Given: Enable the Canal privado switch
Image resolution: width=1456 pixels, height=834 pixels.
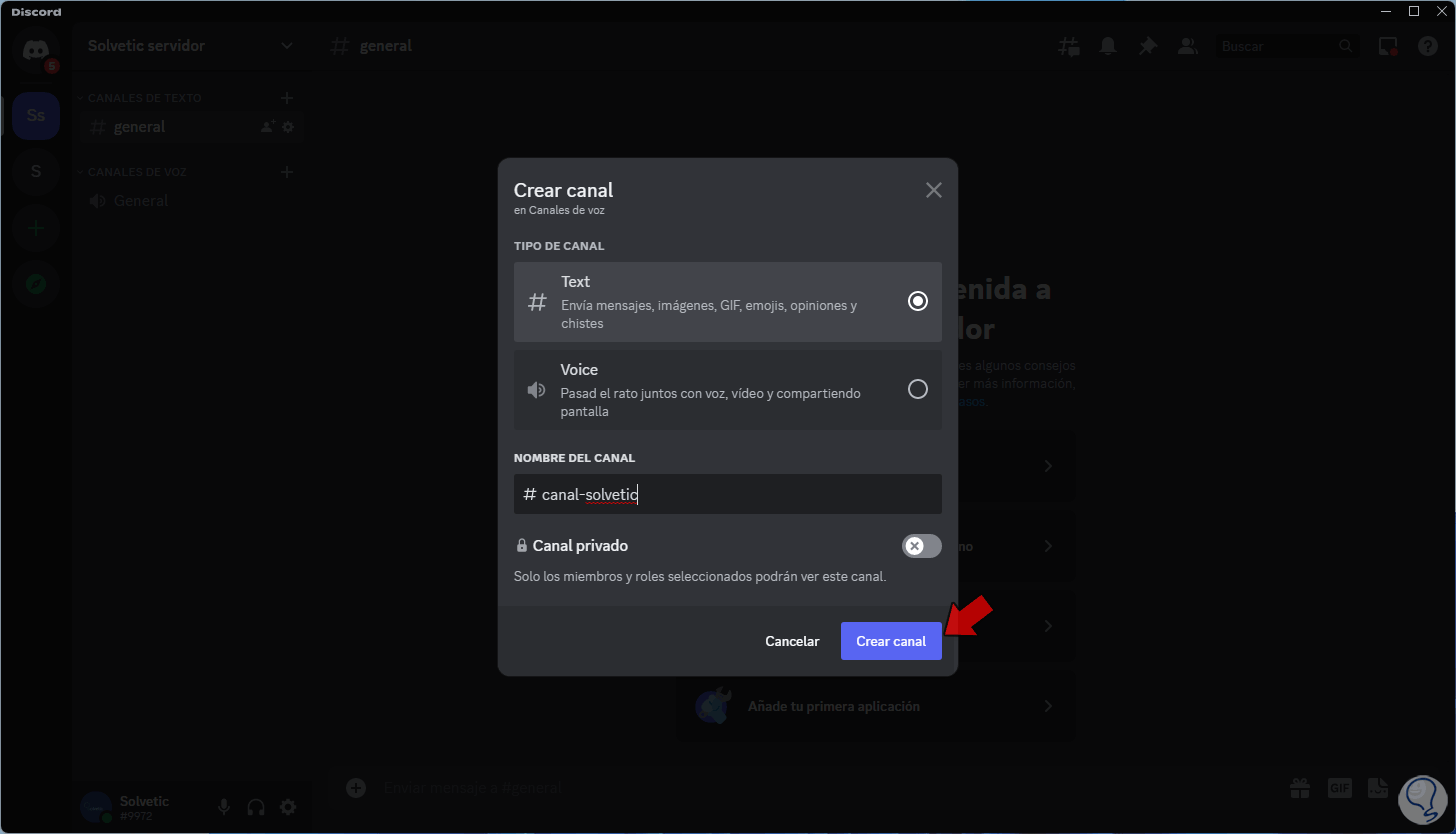Looking at the screenshot, I should click(922, 546).
